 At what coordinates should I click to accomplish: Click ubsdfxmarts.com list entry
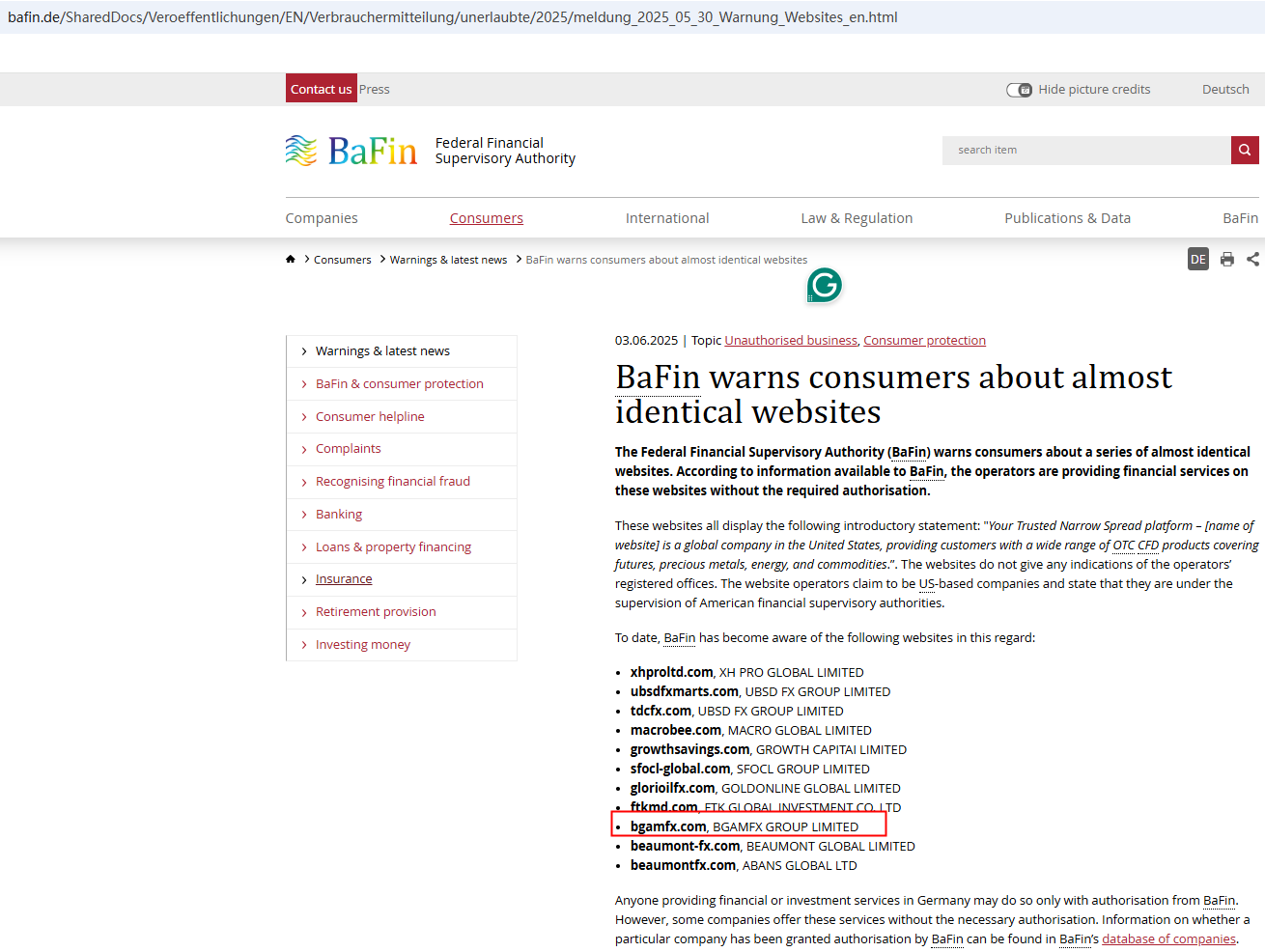(761, 691)
